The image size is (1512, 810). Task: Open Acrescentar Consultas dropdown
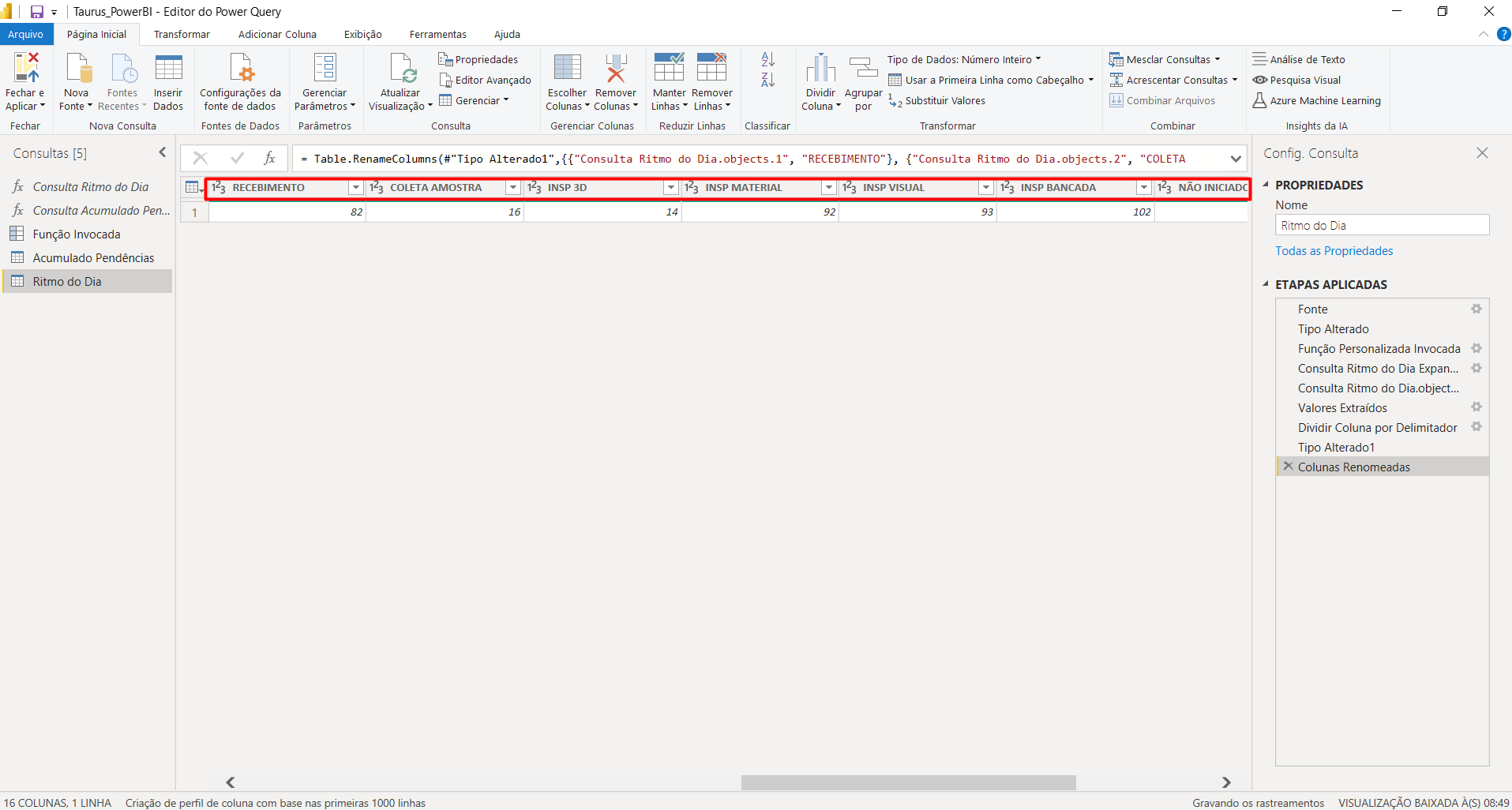[x=1173, y=80]
